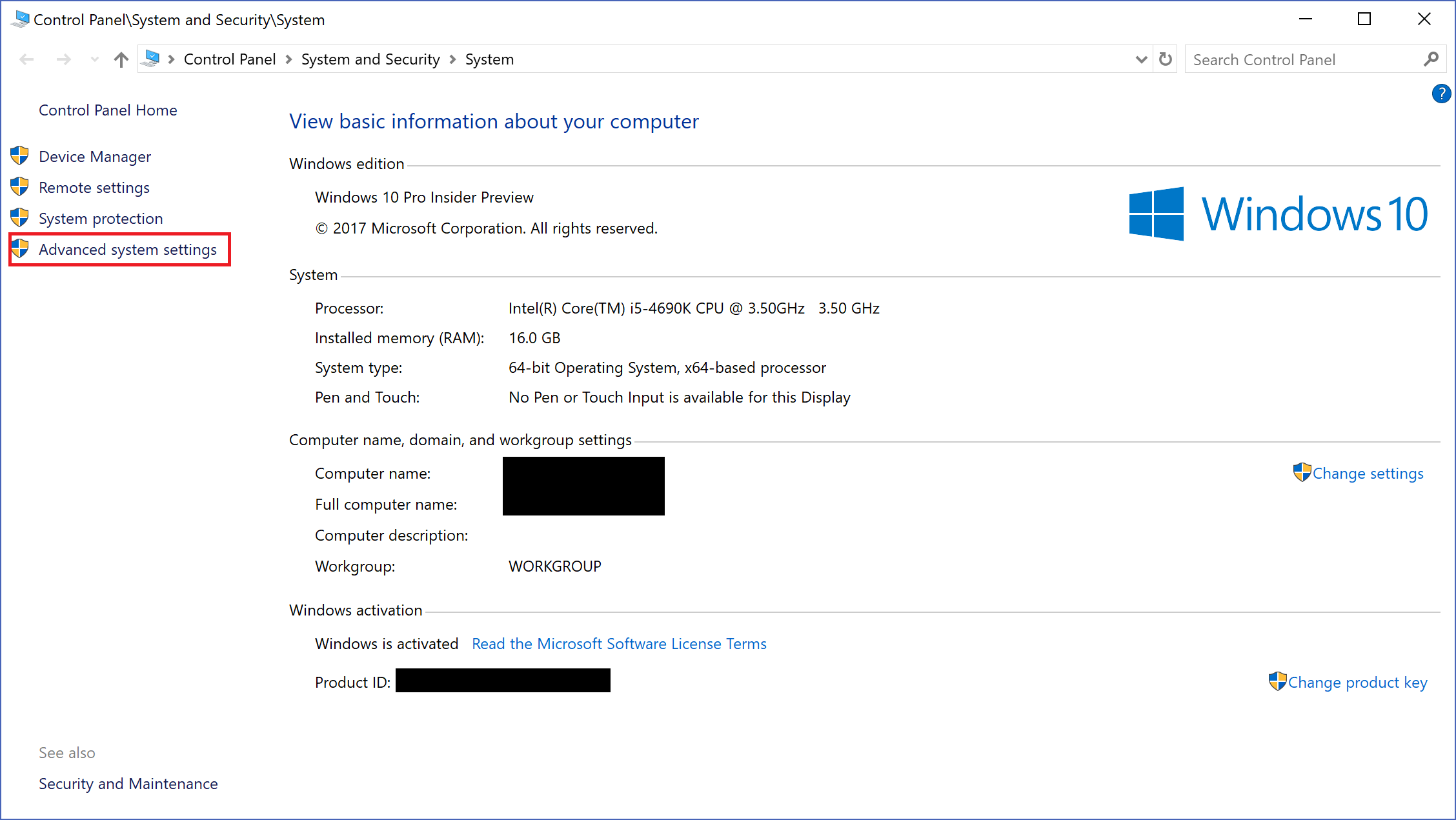The height and width of the screenshot is (820, 1456).
Task: Click the up-to-parent-folder arrow
Action: pyautogui.click(x=121, y=59)
